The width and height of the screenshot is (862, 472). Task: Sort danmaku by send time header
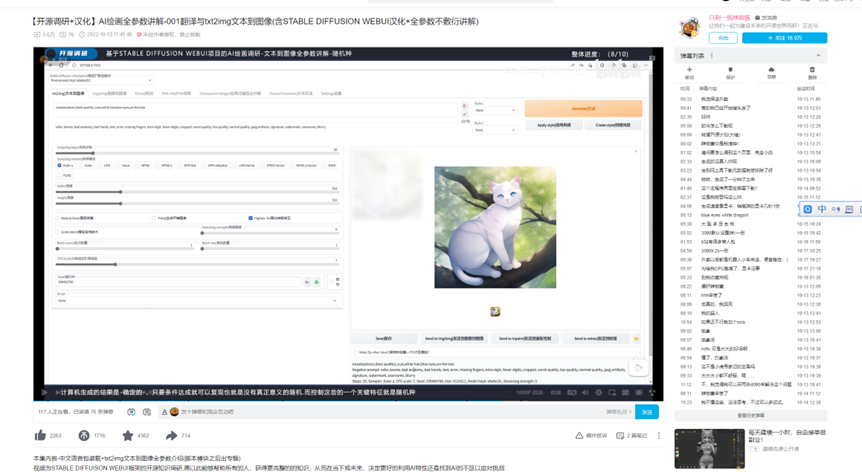[x=806, y=88]
